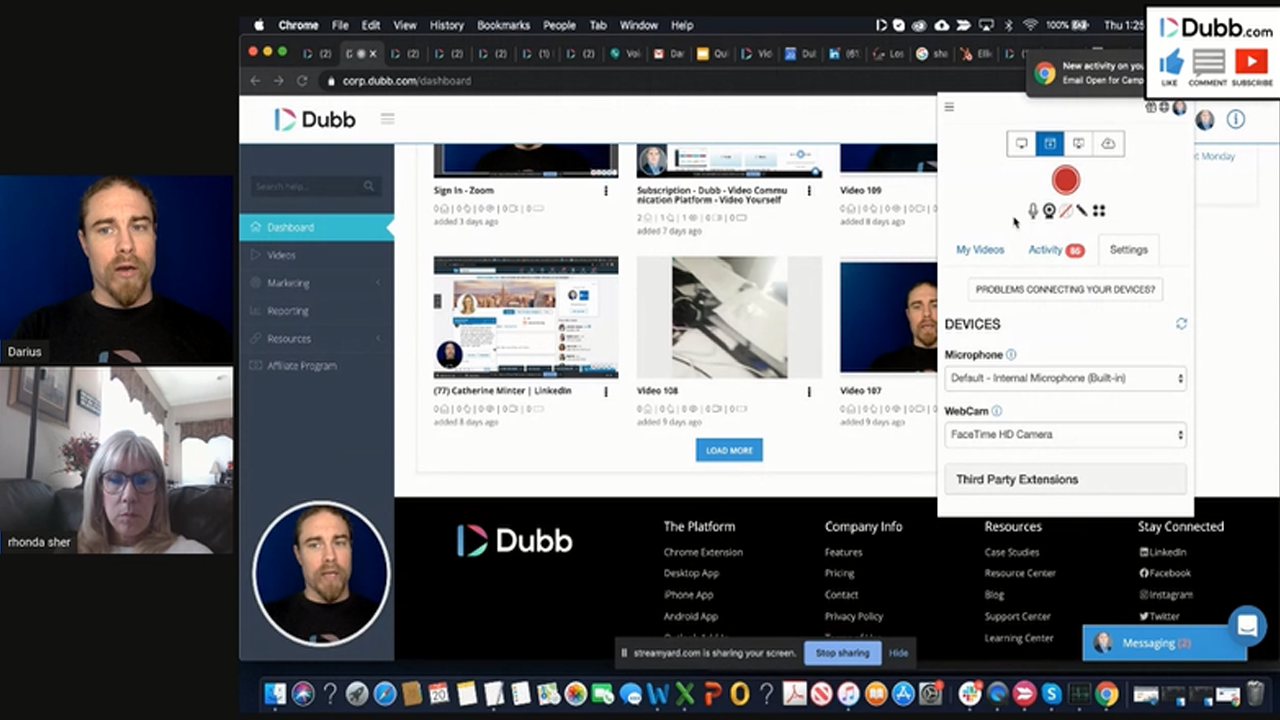Image resolution: width=1280 pixels, height=720 pixels.
Task: Open Affiliate Program in the sidebar
Action: (x=317, y=366)
